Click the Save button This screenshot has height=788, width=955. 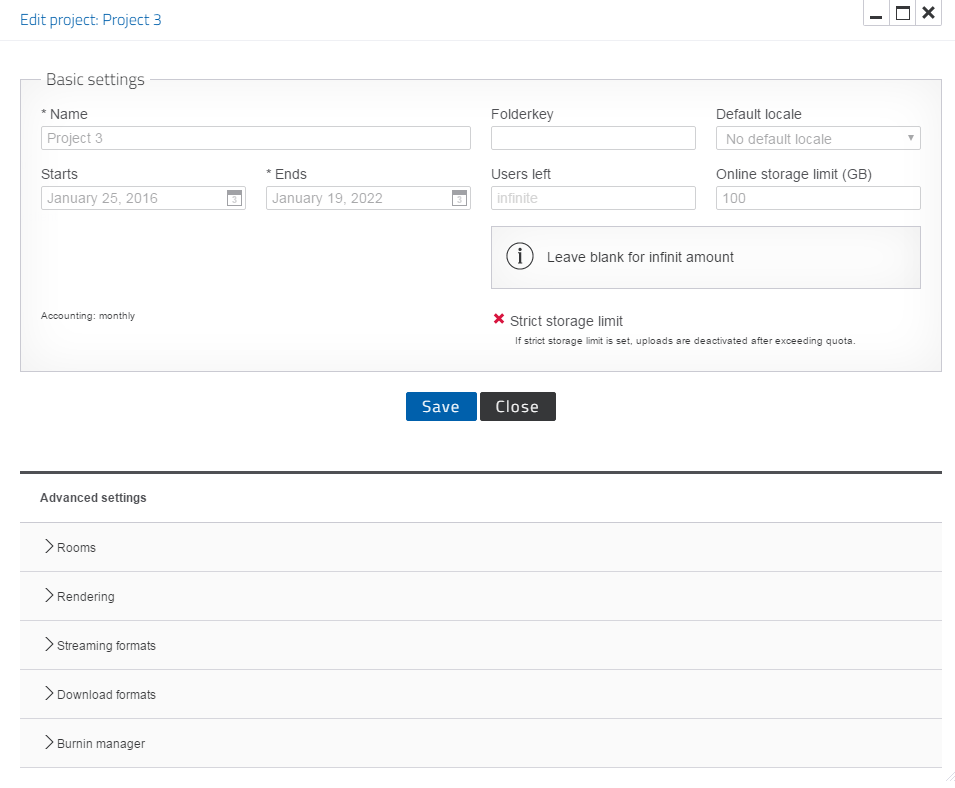tap(441, 406)
